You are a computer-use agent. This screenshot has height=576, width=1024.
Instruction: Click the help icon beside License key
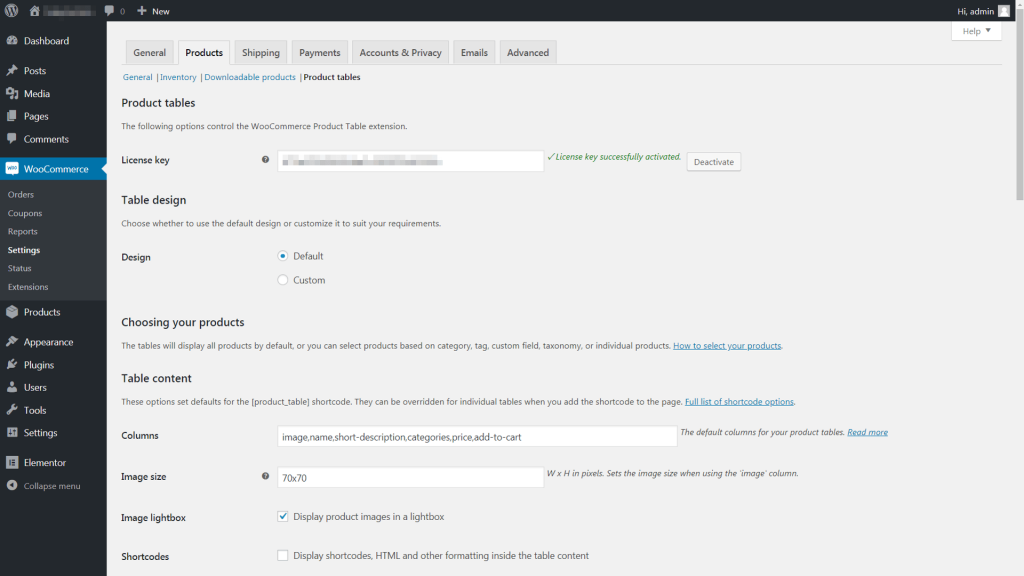(x=265, y=160)
